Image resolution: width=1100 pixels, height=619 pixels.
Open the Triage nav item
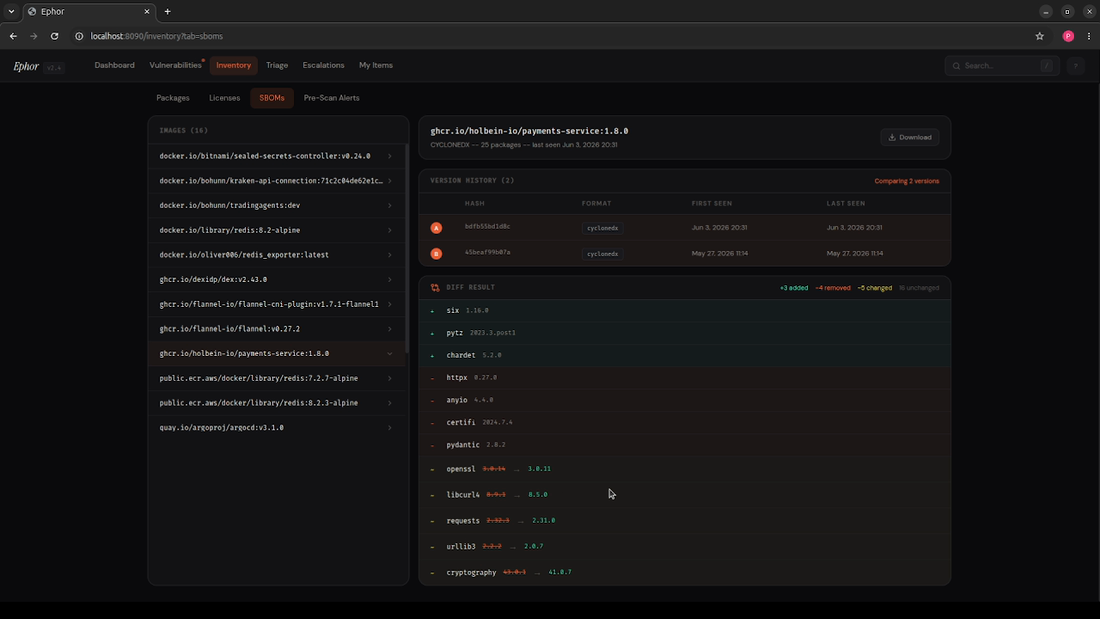click(x=277, y=65)
